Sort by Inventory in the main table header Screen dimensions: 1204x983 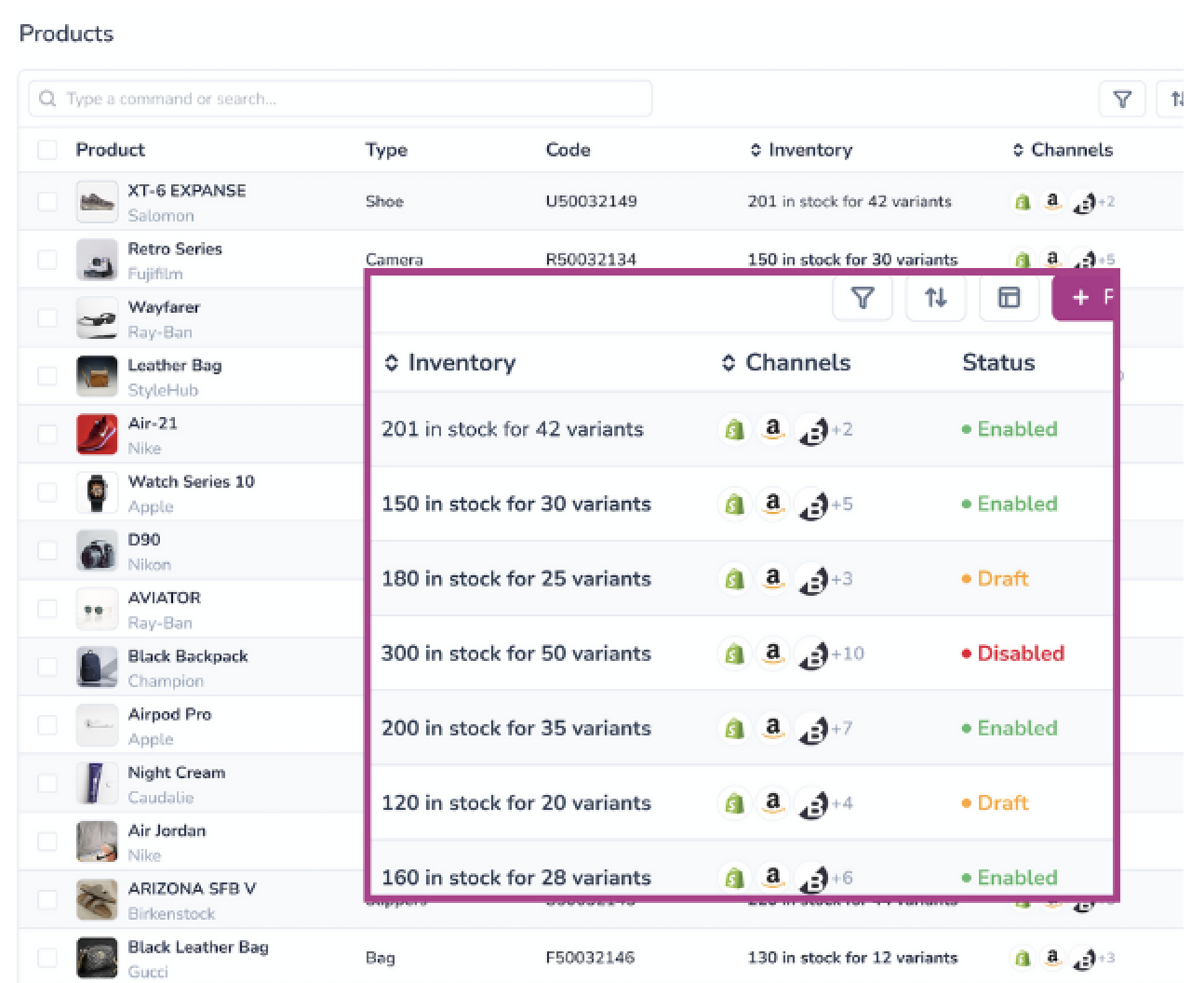click(801, 150)
